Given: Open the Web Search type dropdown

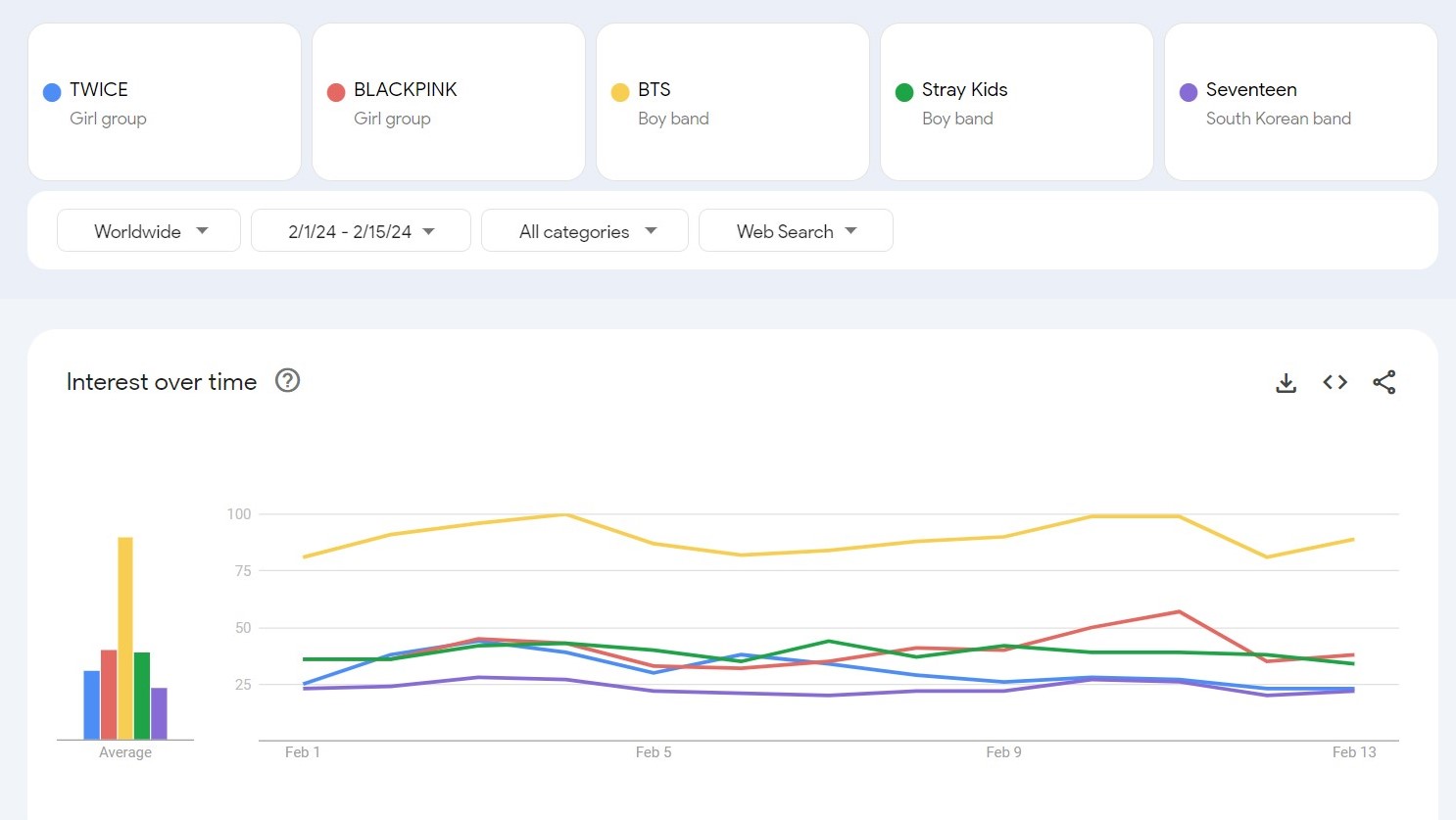Looking at the screenshot, I should click(x=796, y=230).
